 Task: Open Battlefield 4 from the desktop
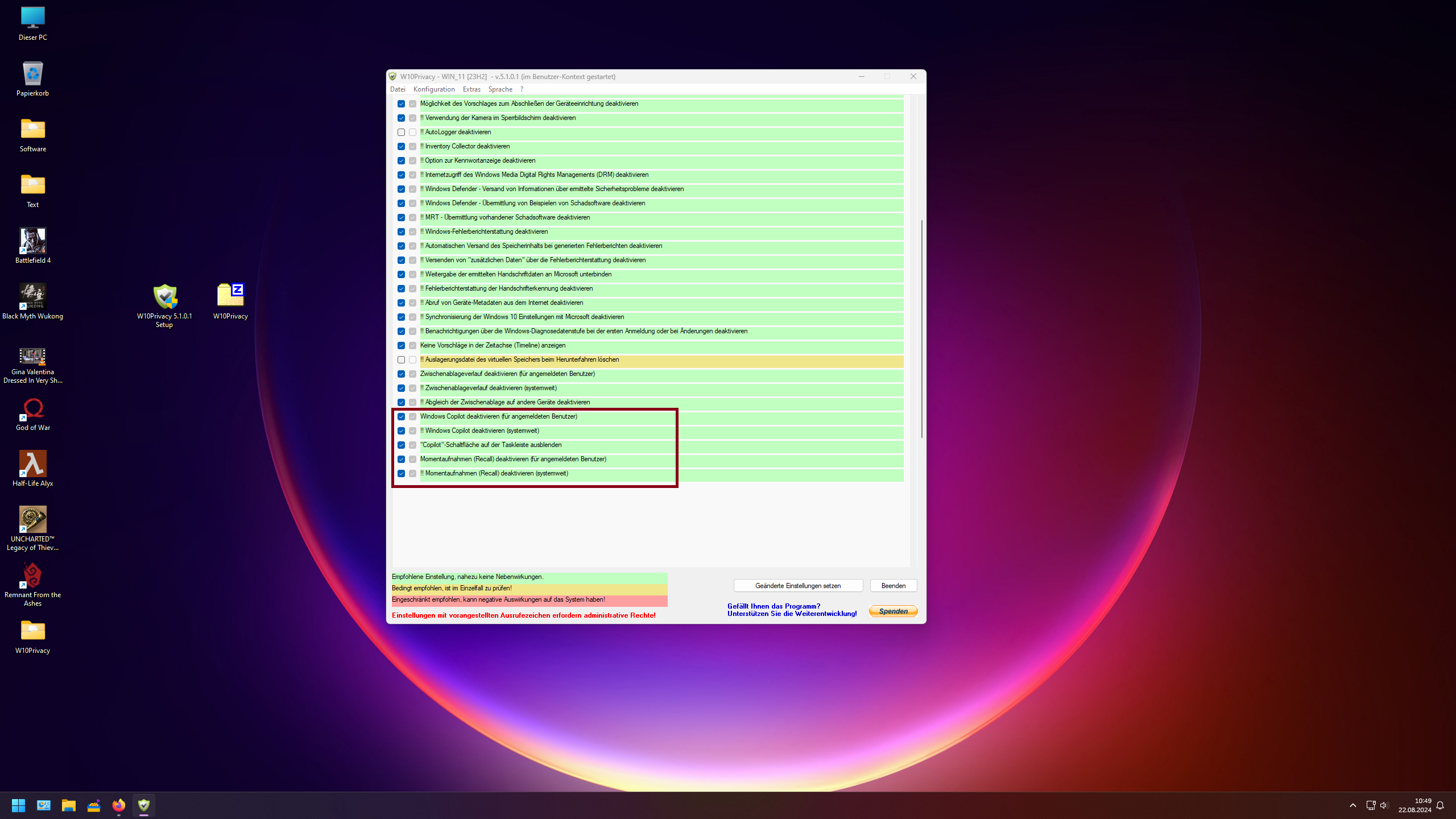tap(32, 240)
